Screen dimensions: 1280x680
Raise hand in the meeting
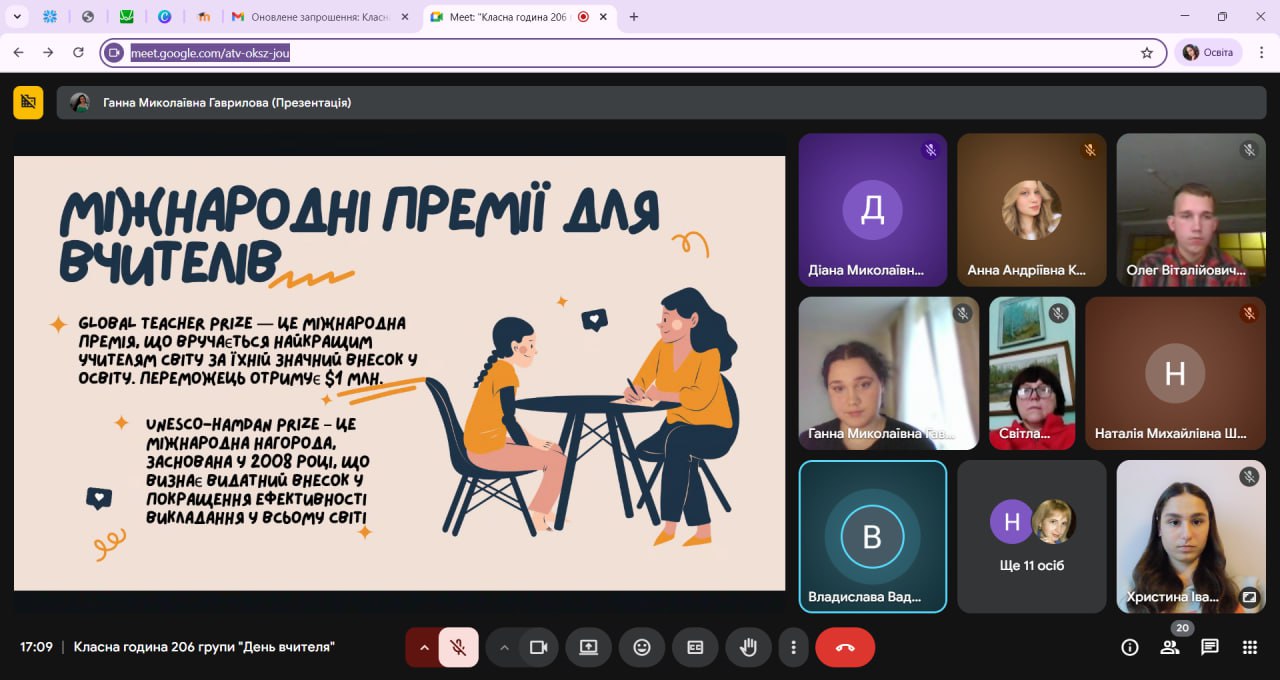pyautogui.click(x=748, y=647)
